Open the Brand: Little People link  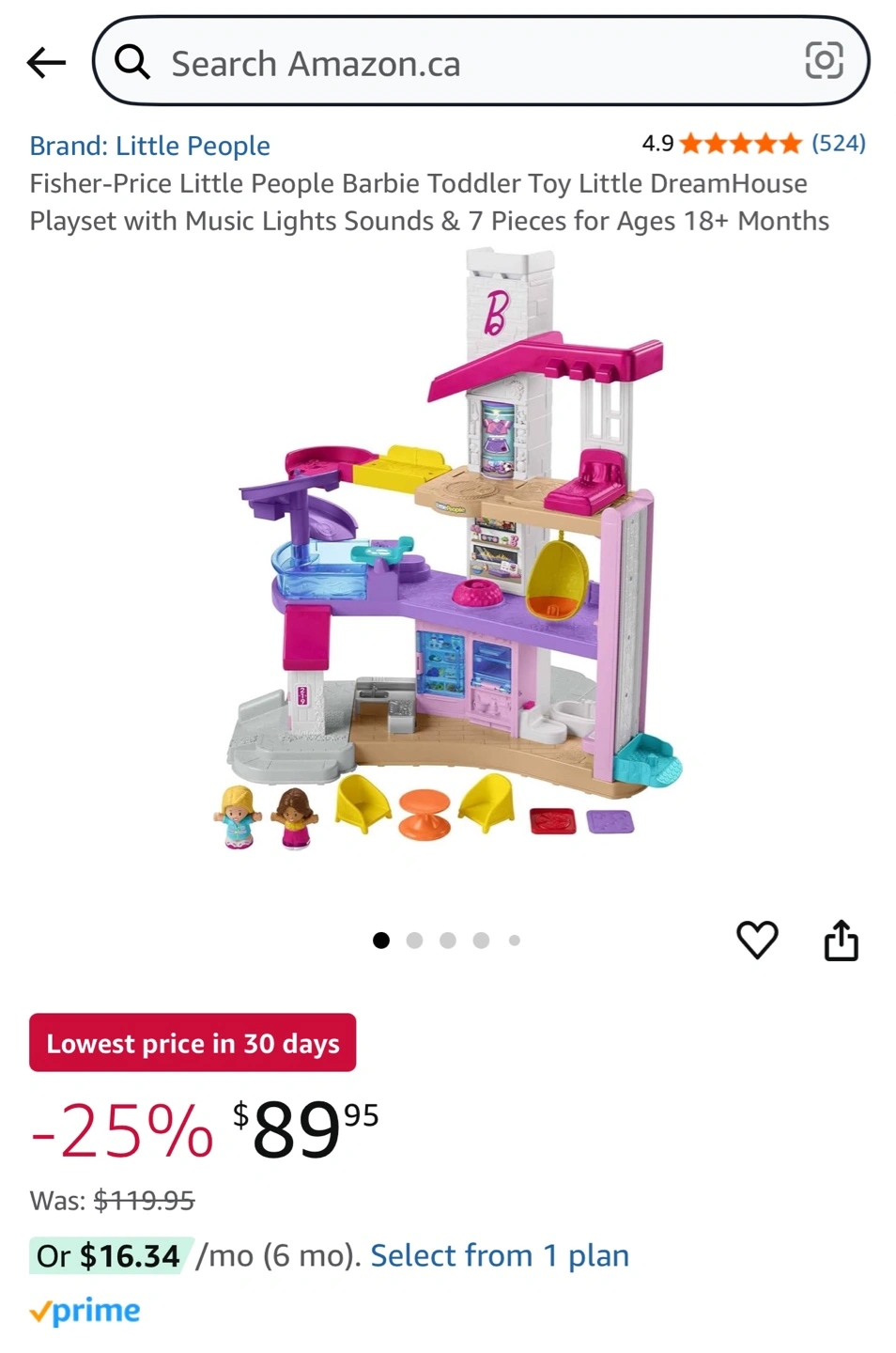click(x=149, y=146)
